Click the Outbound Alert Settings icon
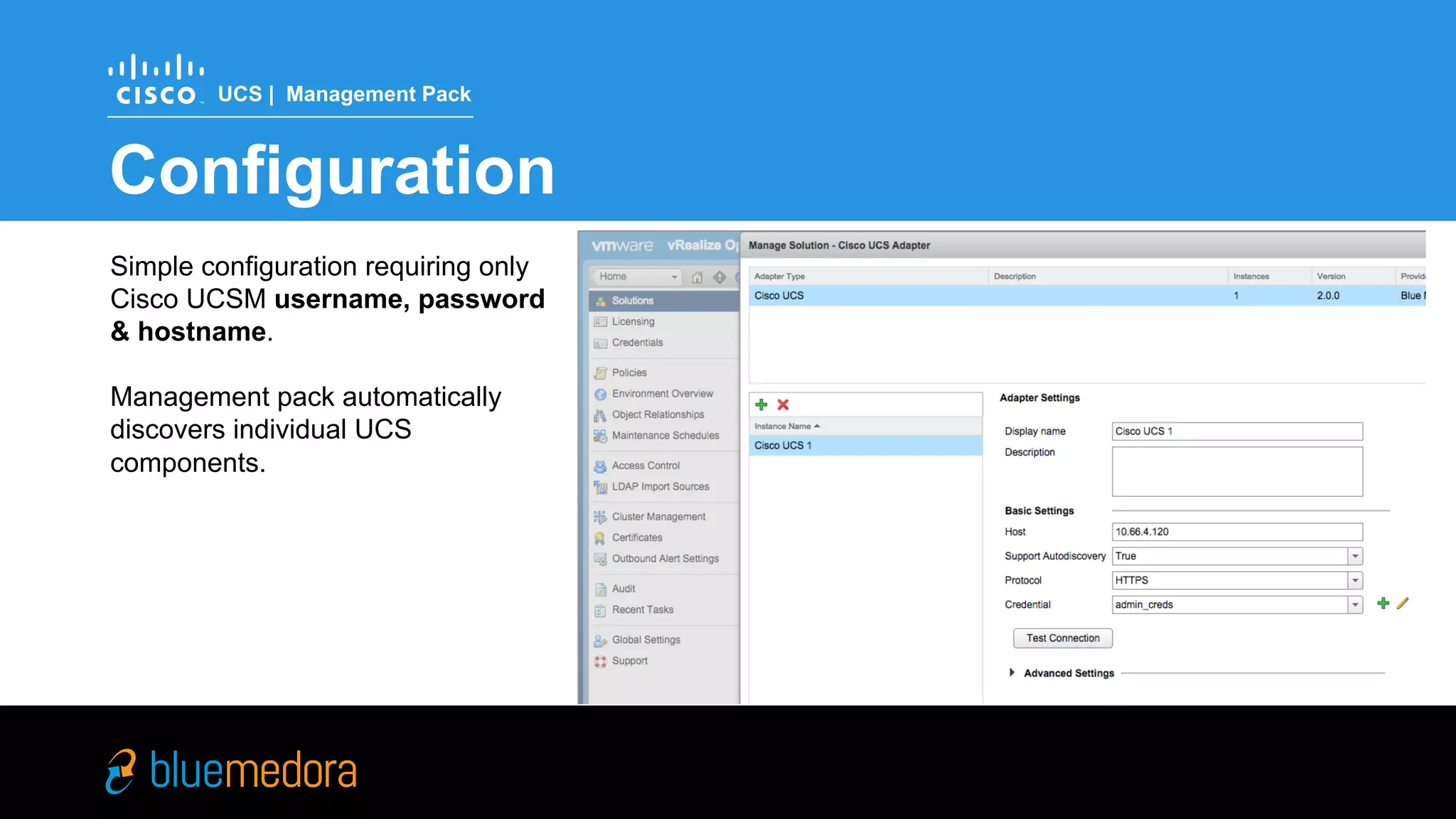This screenshot has width=1456, height=819. pyautogui.click(x=601, y=560)
